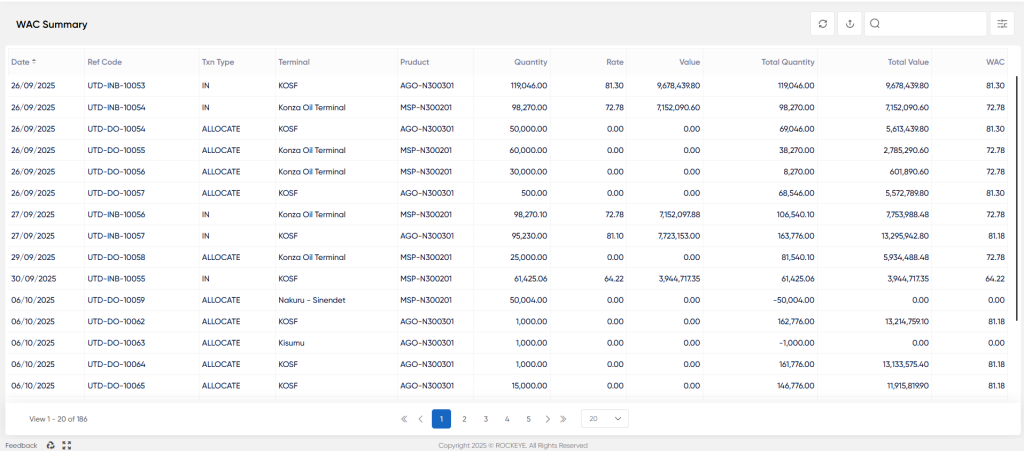Select row UTD-INB-10053
The width and height of the screenshot is (1024, 451).
pyautogui.click(x=508, y=86)
